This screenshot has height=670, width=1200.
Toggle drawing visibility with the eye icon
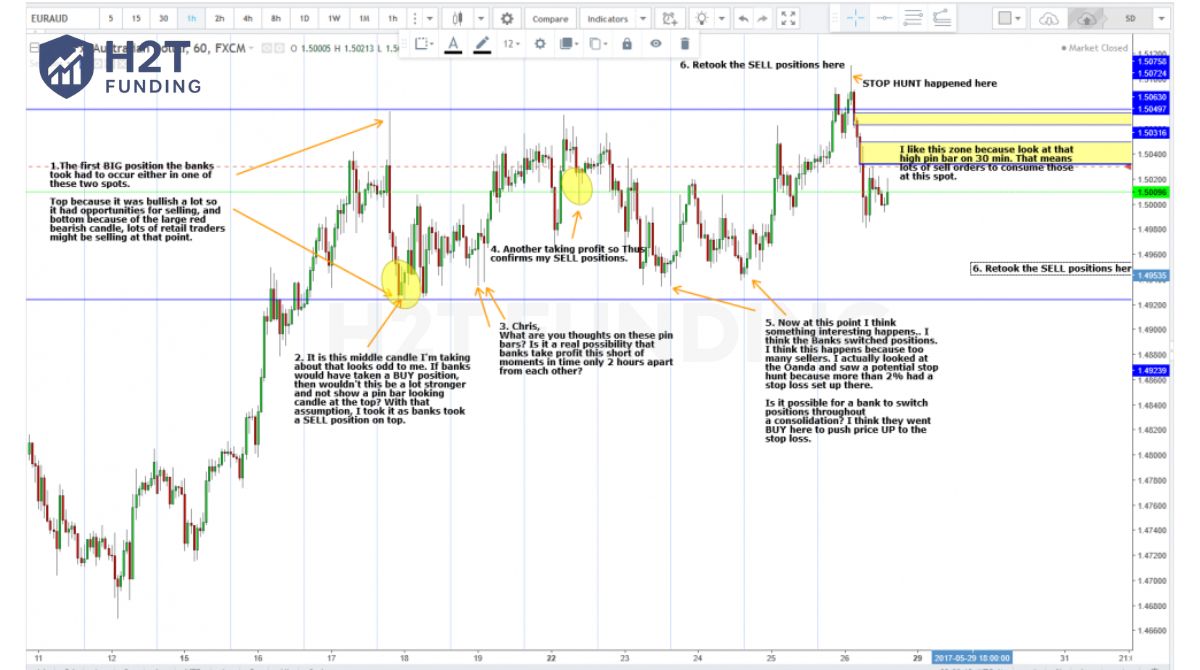pyautogui.click(x=656, y=43)
